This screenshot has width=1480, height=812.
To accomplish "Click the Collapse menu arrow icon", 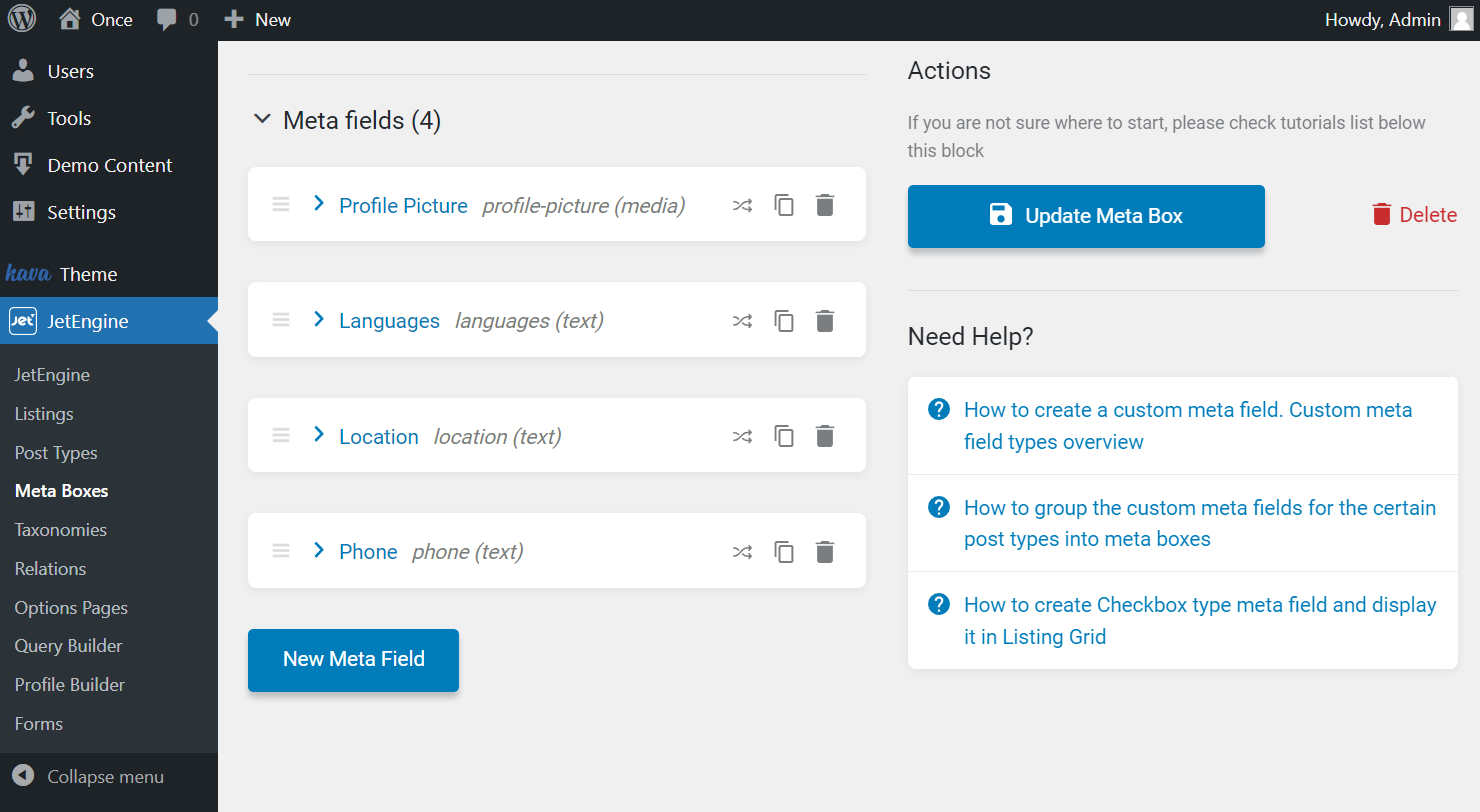I will click(24, 776).
